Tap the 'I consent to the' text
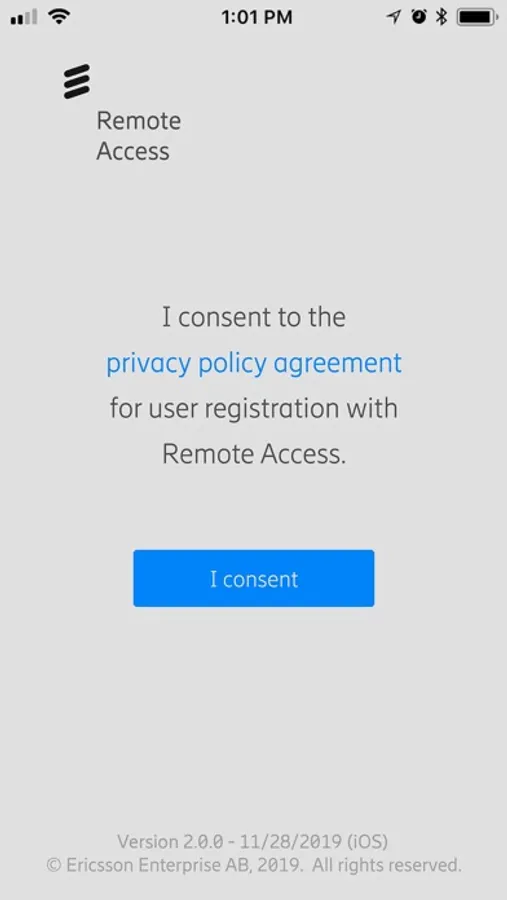Viewport: 507px width, 900px height. coord(254,317)
